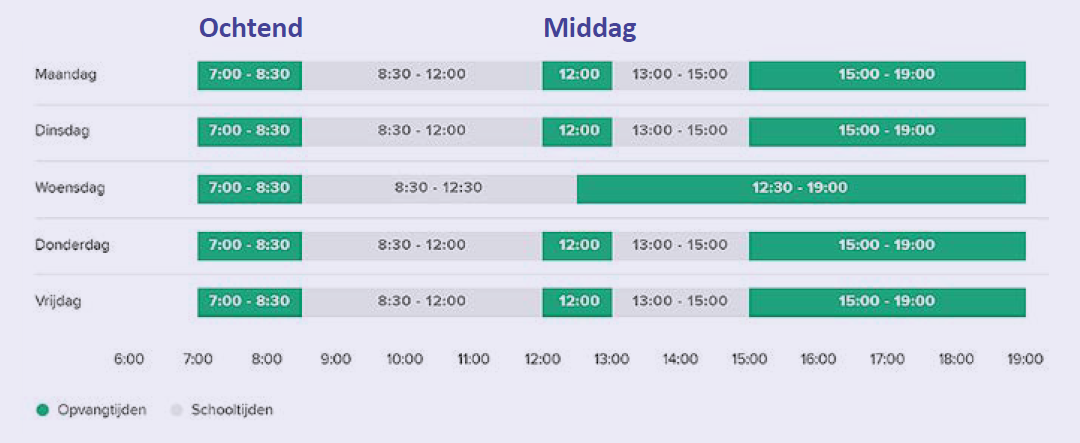Image resolution: width=1080 pixels, height=443 pixels.
Task: Select the Middag heading
Action: point(590,28)
